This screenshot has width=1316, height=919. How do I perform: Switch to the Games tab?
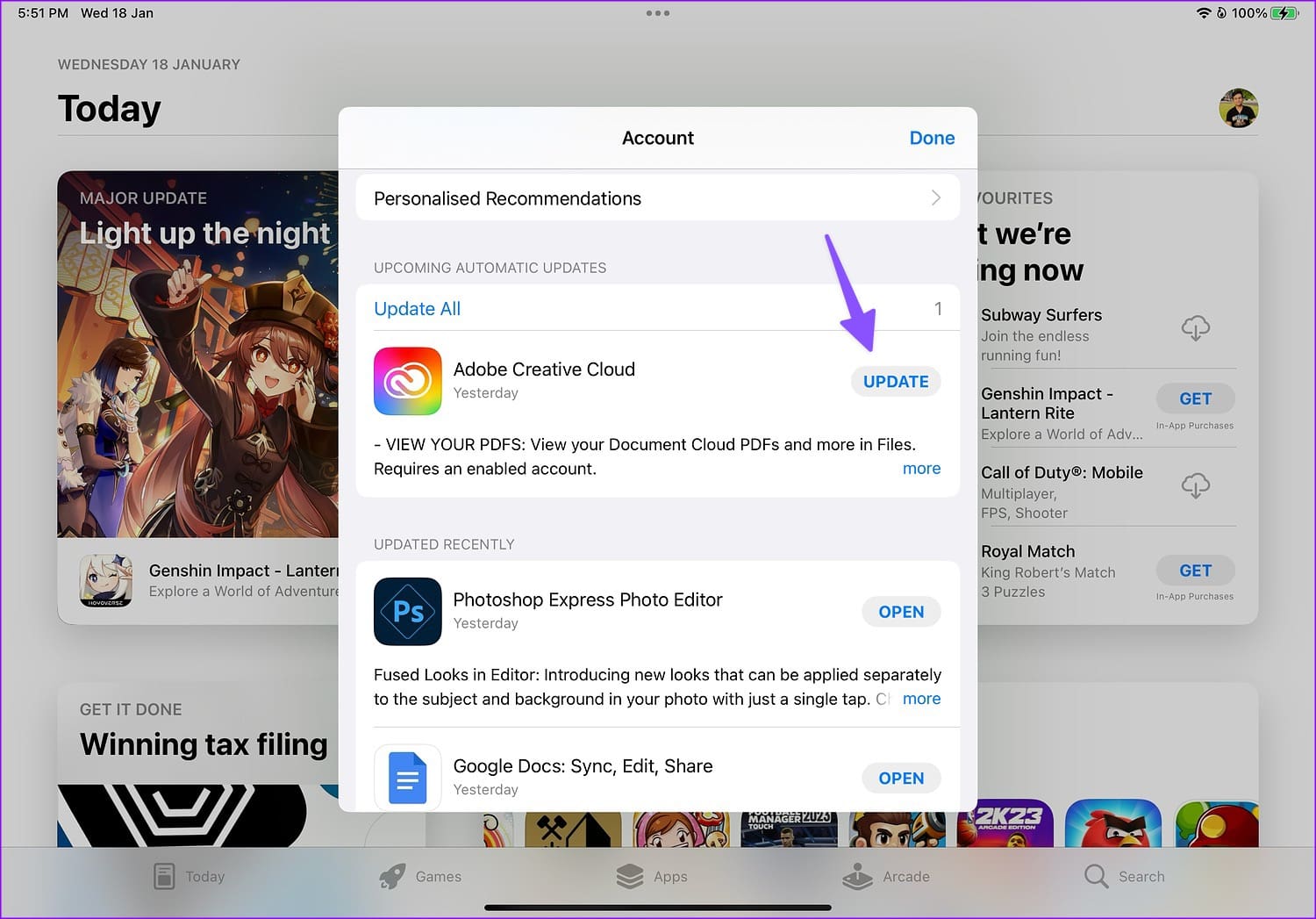click(x=420, y=876)
